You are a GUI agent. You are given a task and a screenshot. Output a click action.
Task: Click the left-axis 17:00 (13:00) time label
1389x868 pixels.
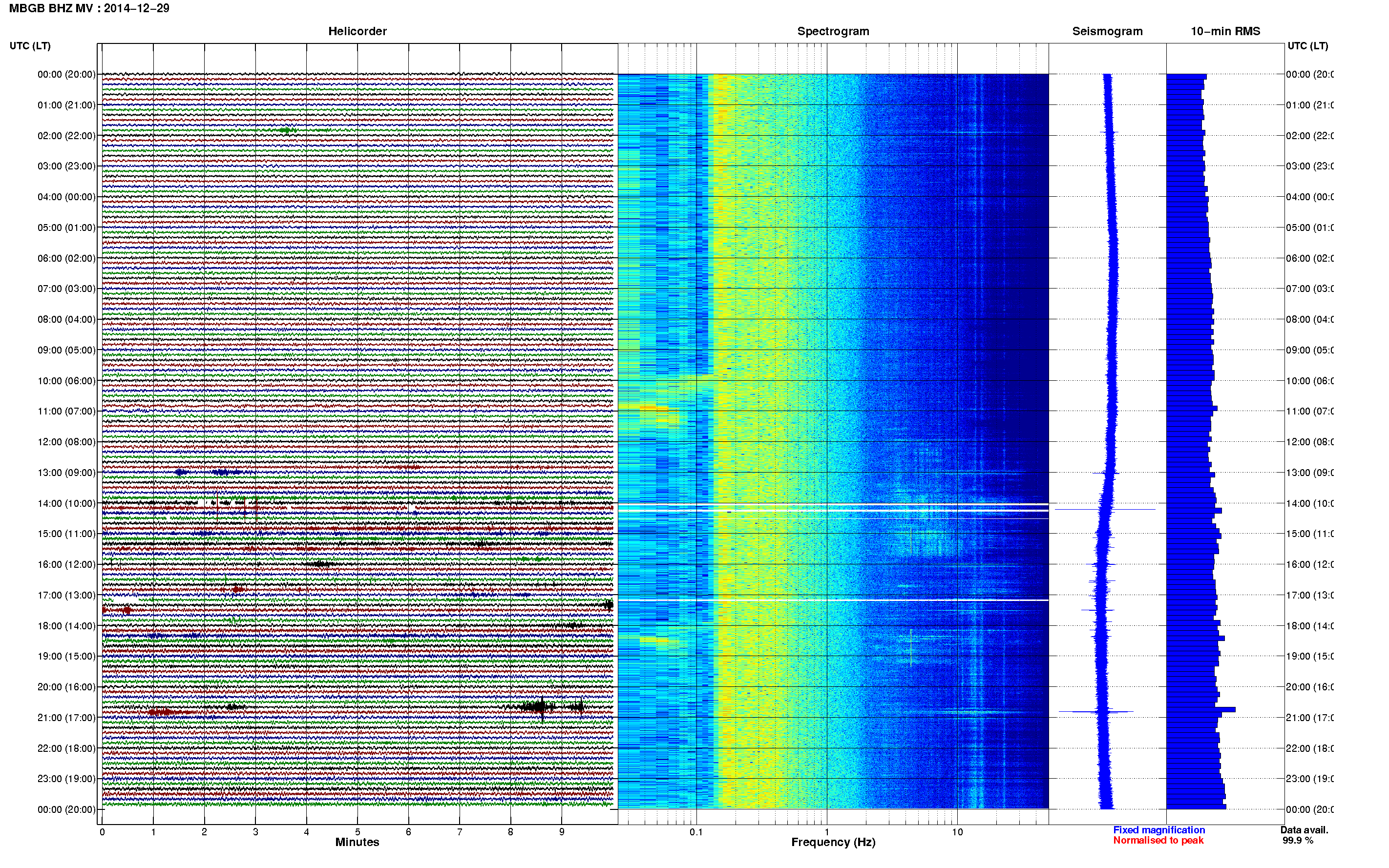(66, 595)
